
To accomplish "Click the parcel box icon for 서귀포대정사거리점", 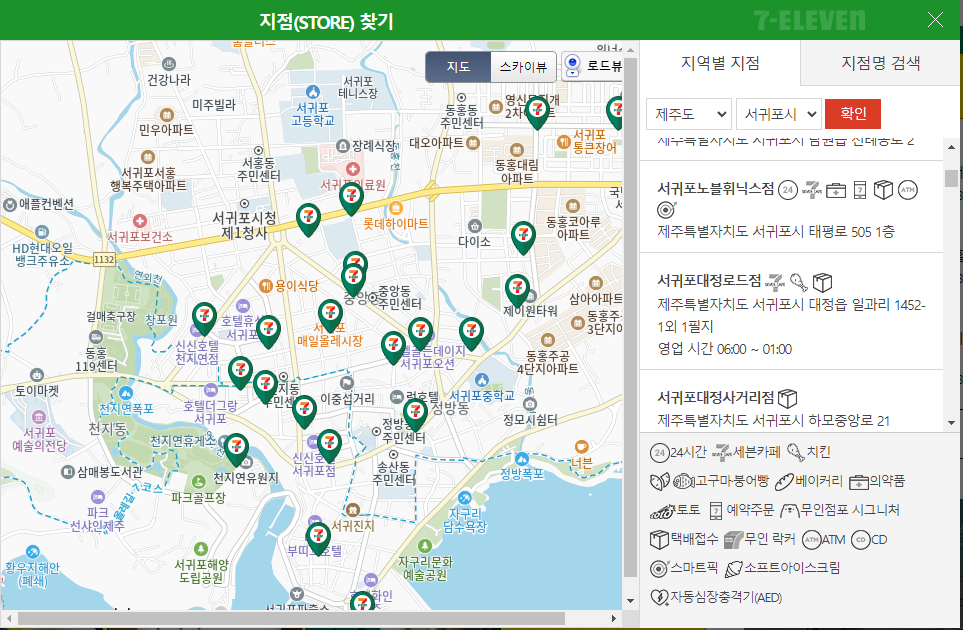I will click(787, 399).
